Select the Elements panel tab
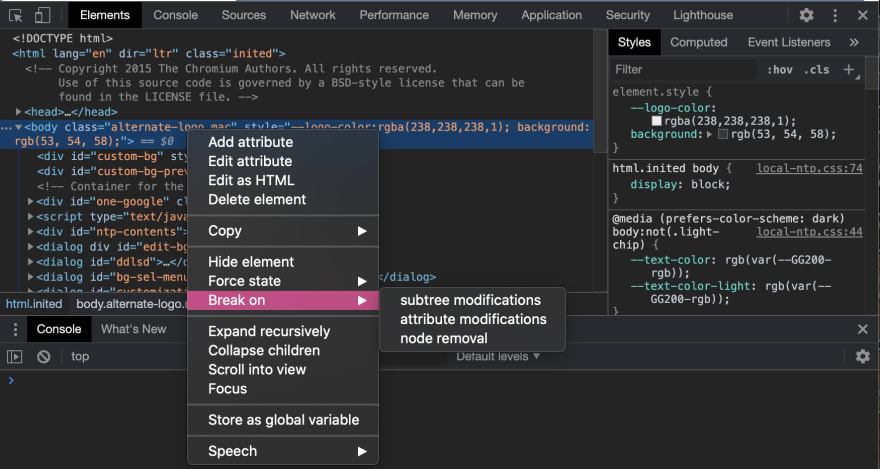 105,15
